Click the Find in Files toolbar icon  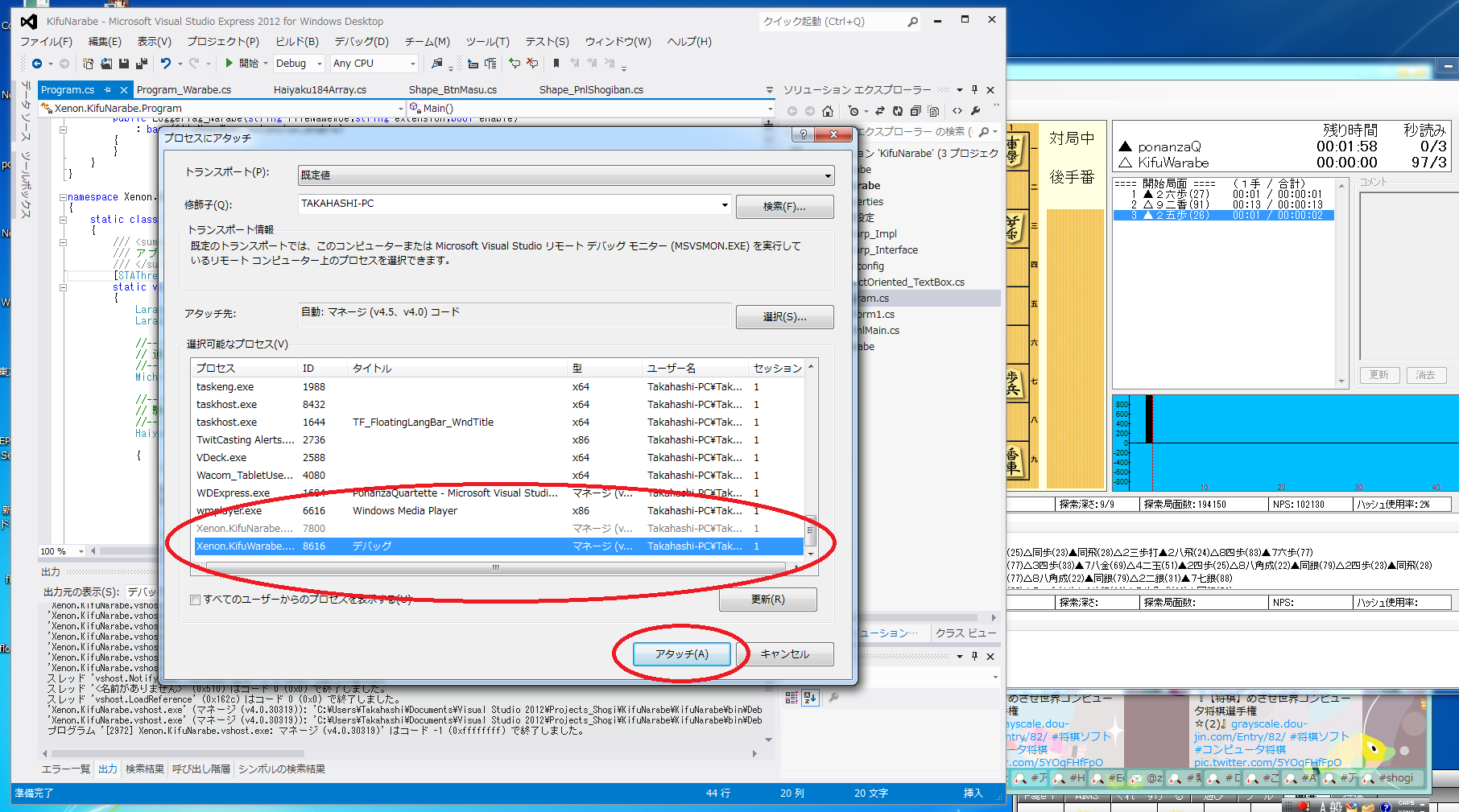[x=436, y=64]
